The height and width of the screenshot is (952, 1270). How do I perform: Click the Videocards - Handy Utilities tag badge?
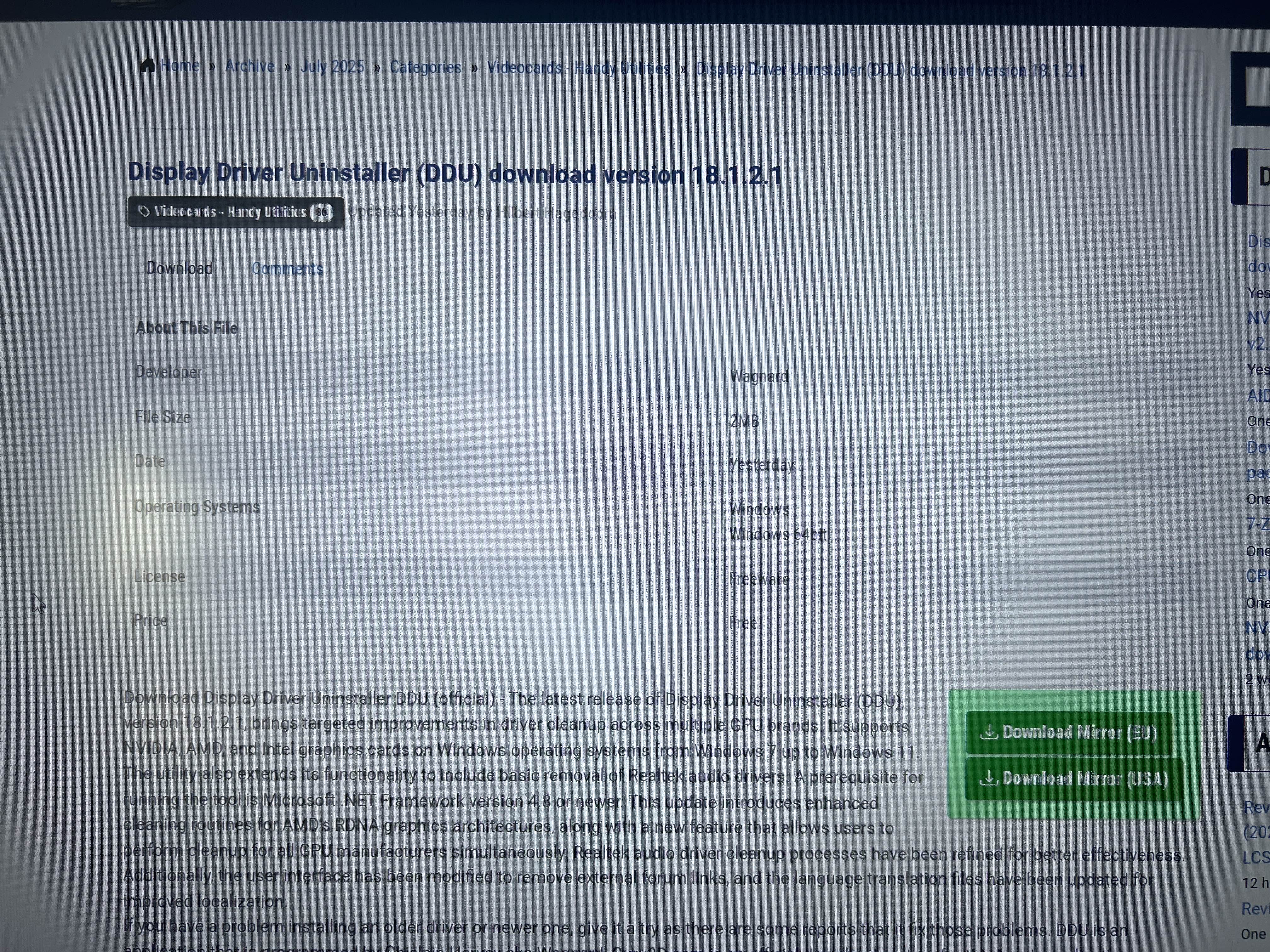pyautogui.click(x=235, y=212)
